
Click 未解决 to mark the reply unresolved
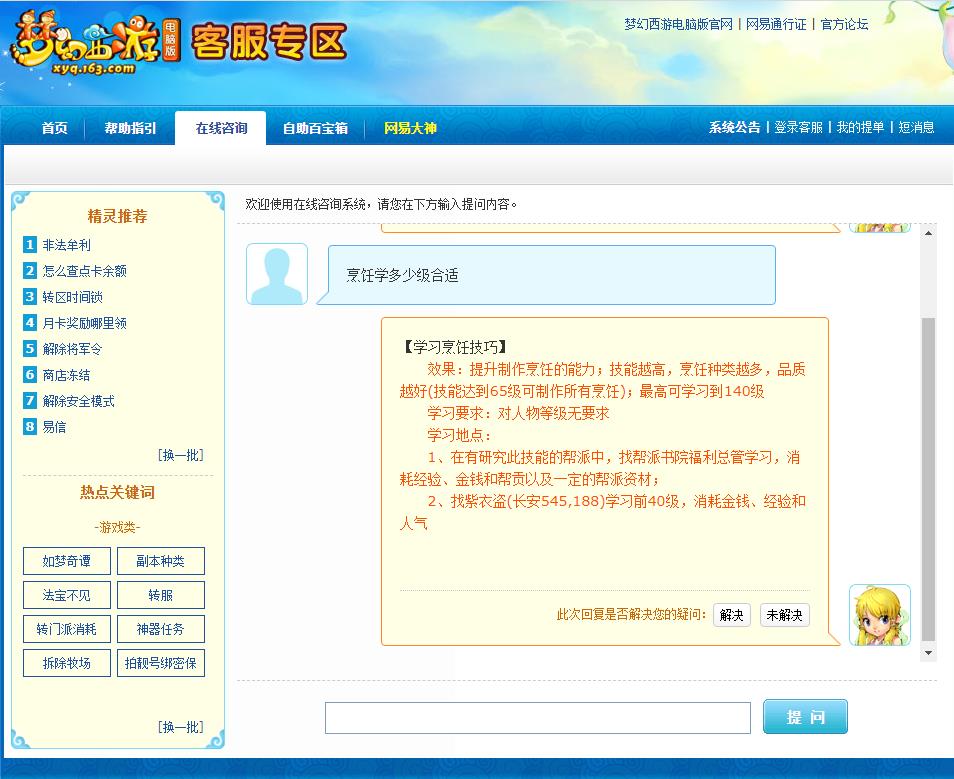pos(784,616)
